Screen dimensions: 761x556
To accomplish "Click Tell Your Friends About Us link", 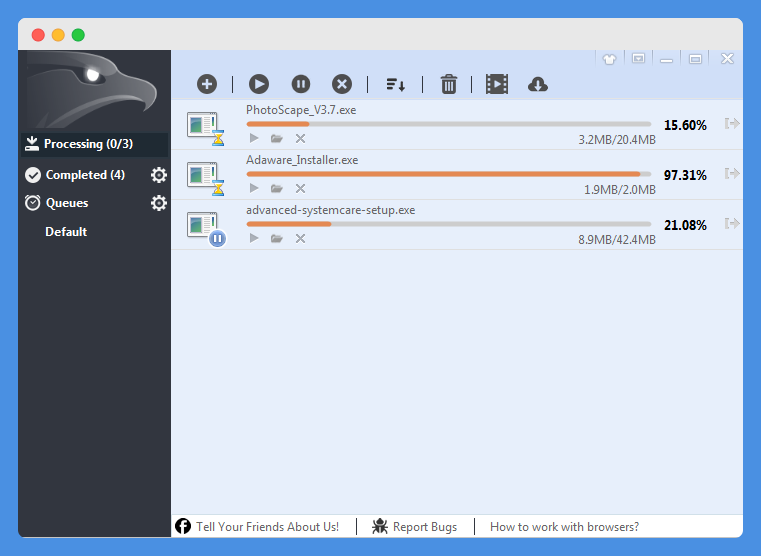I will [x=257, y=526].
